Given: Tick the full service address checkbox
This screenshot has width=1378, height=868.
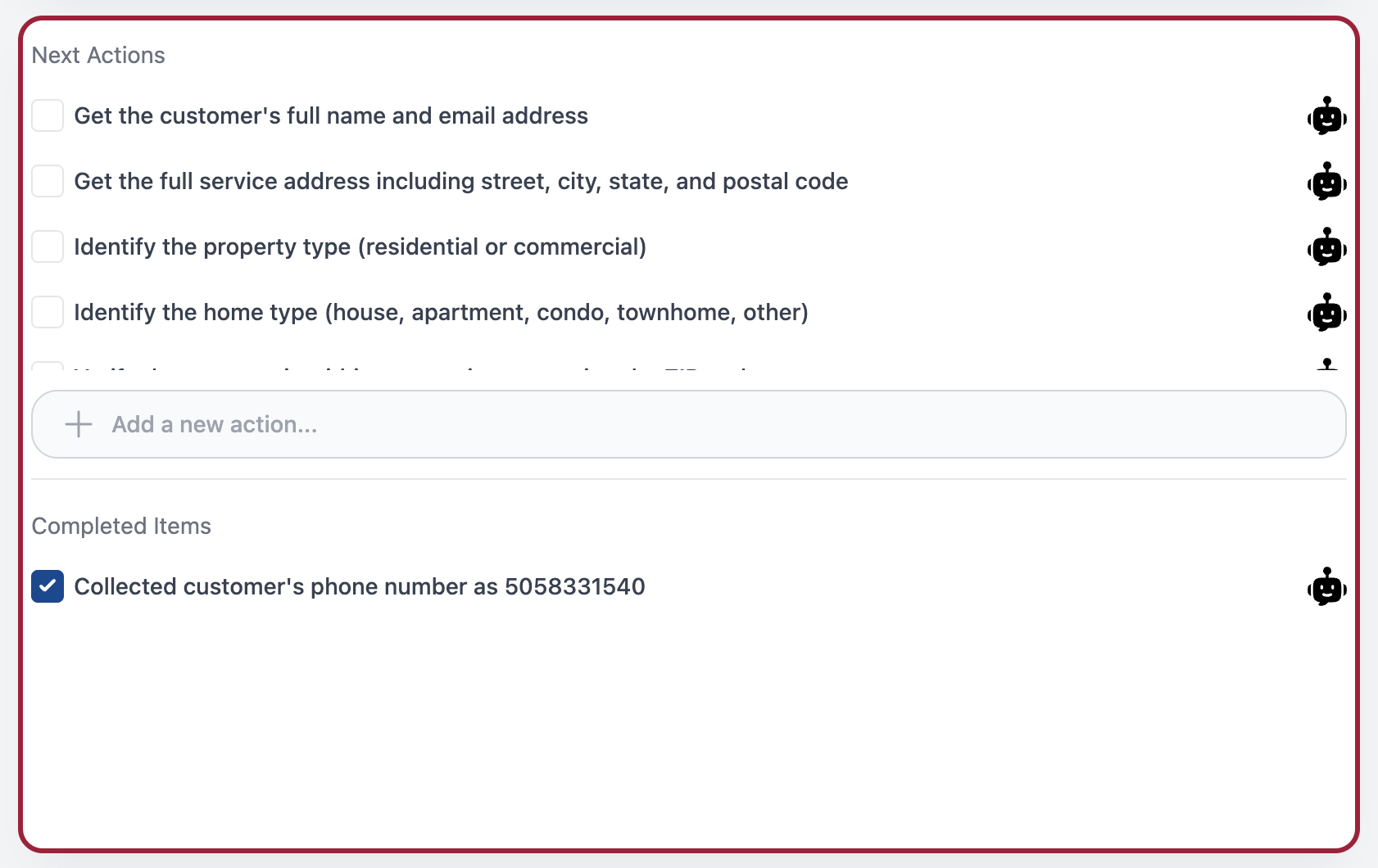Looking at the screenshot, I should 48,182.
